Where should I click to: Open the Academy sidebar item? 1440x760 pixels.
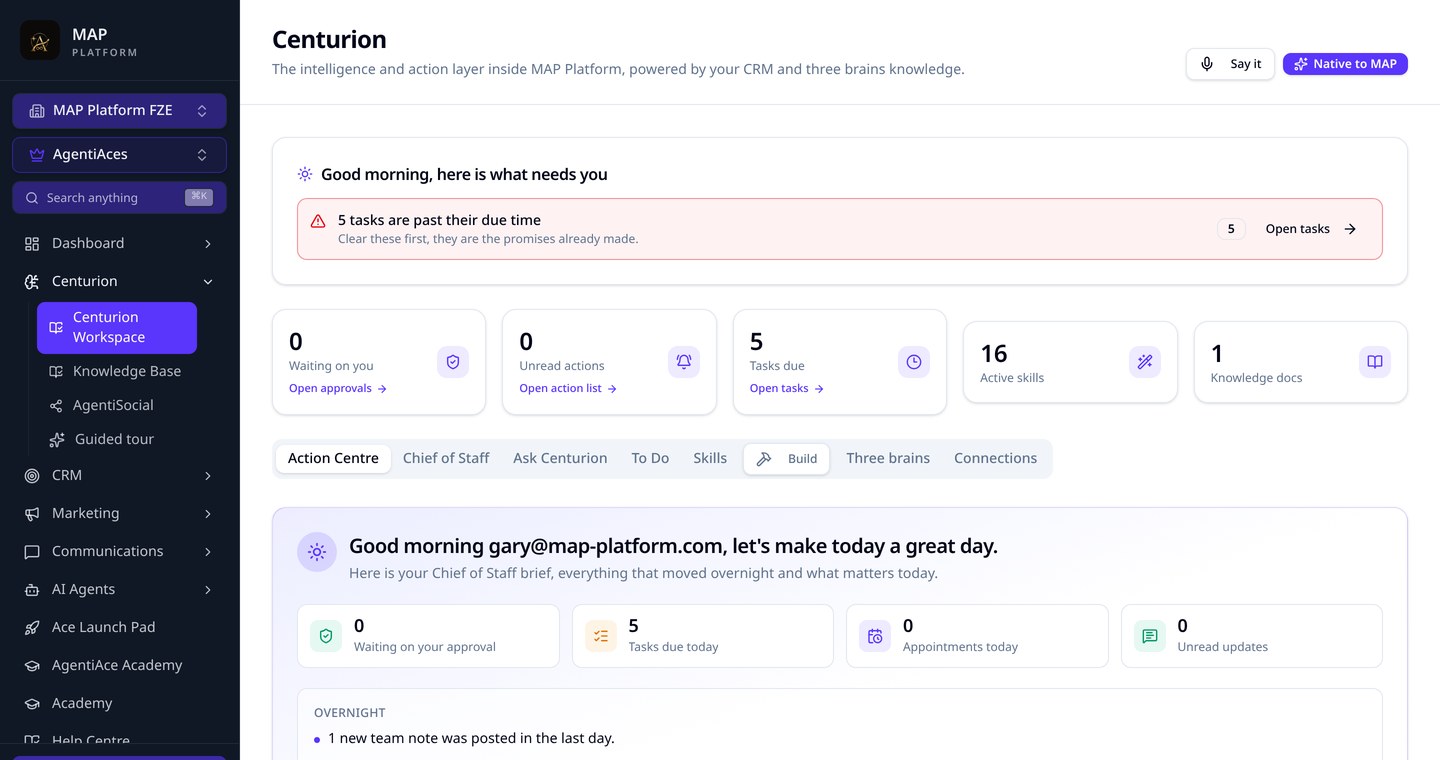tap(119, 703)
